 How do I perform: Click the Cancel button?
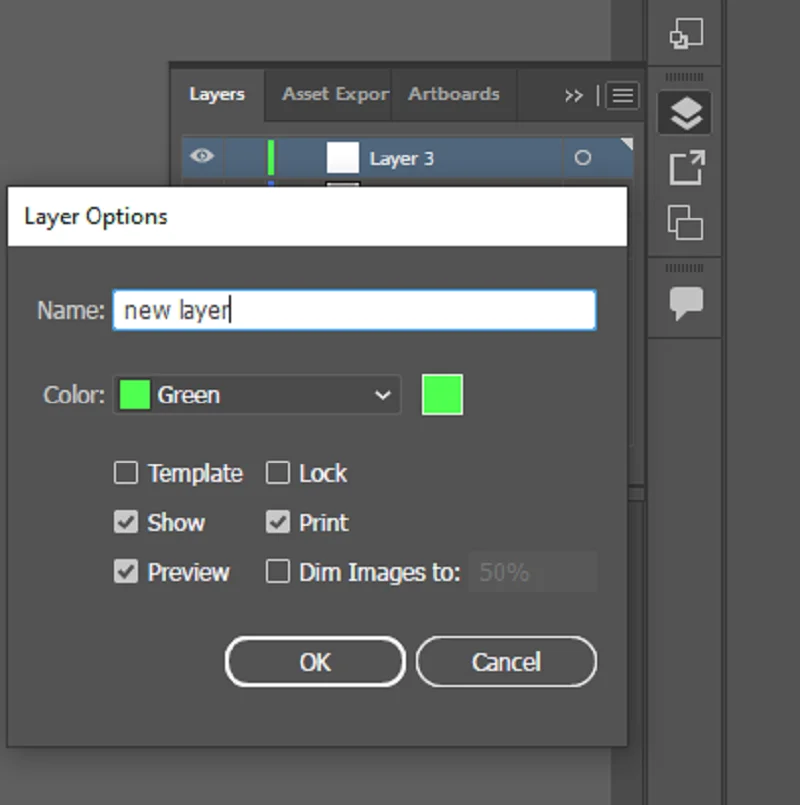click(506, 662)
